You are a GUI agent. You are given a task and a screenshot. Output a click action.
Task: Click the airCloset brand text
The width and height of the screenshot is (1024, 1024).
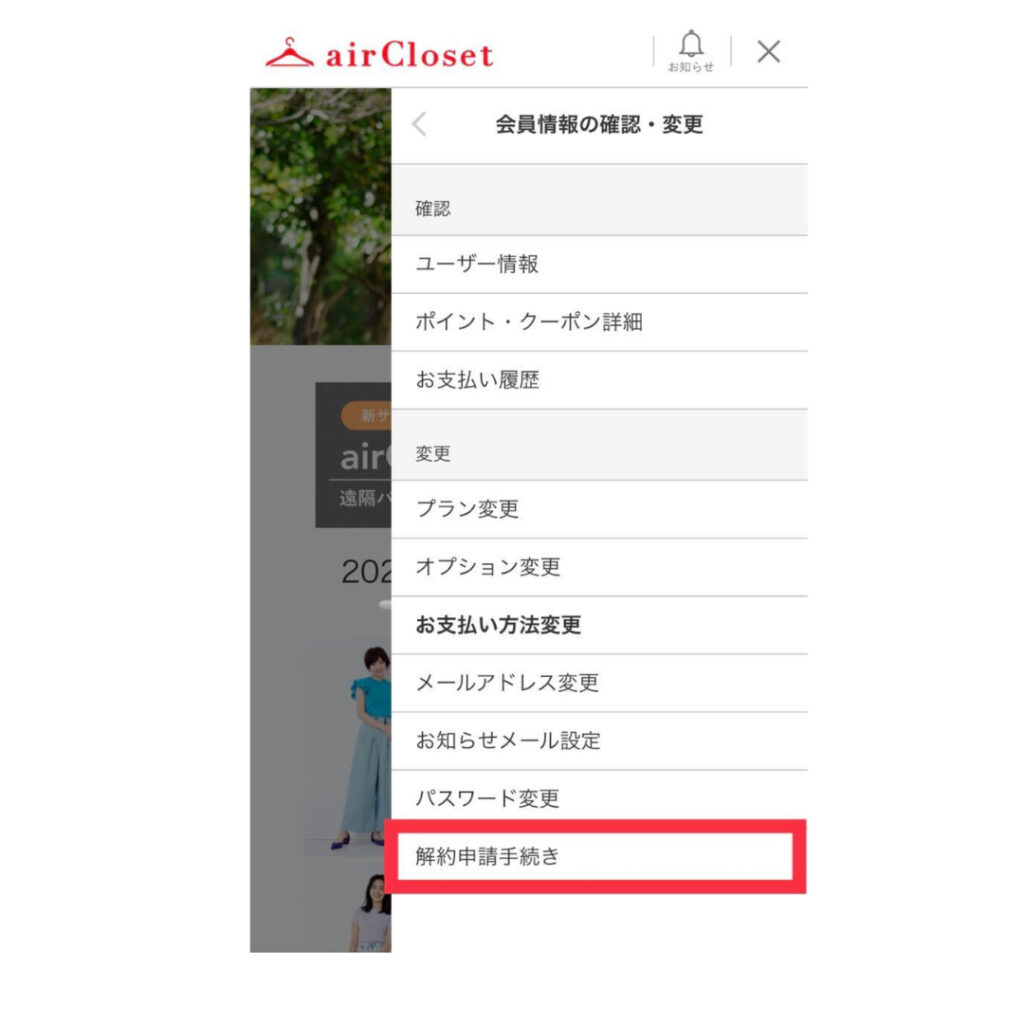click(x=409, y=54)
